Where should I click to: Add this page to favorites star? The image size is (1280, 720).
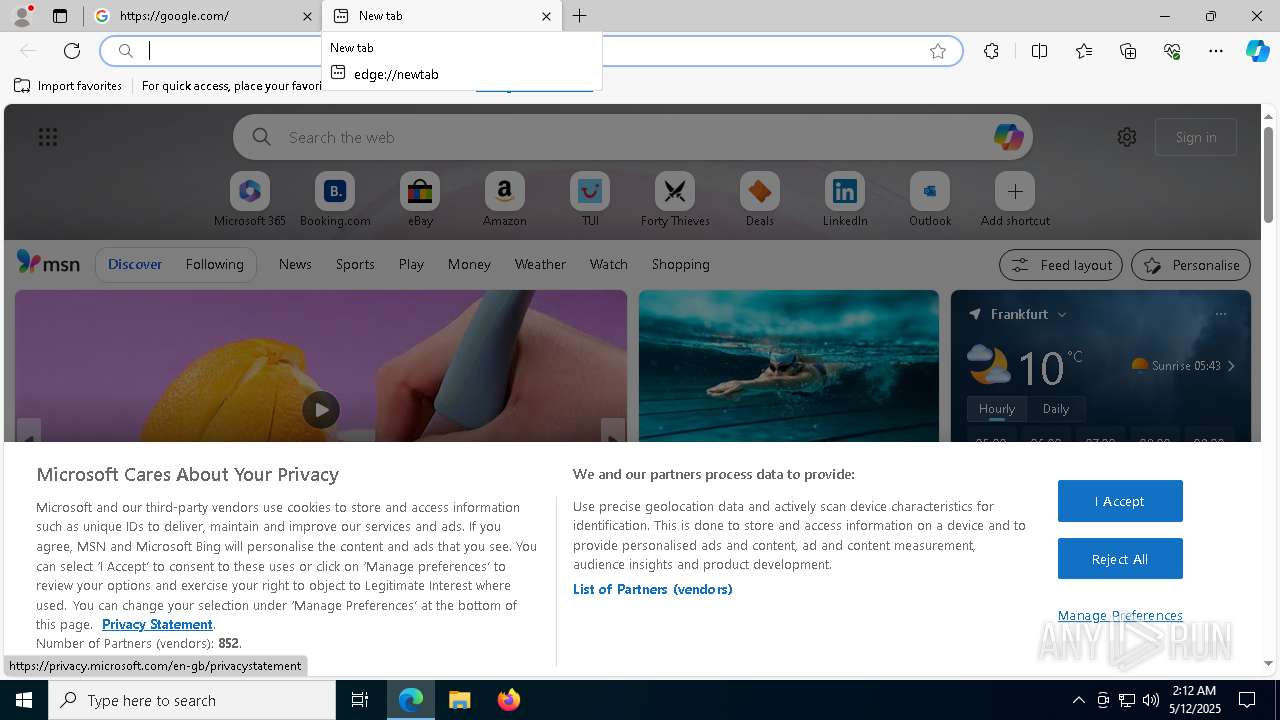938,51
